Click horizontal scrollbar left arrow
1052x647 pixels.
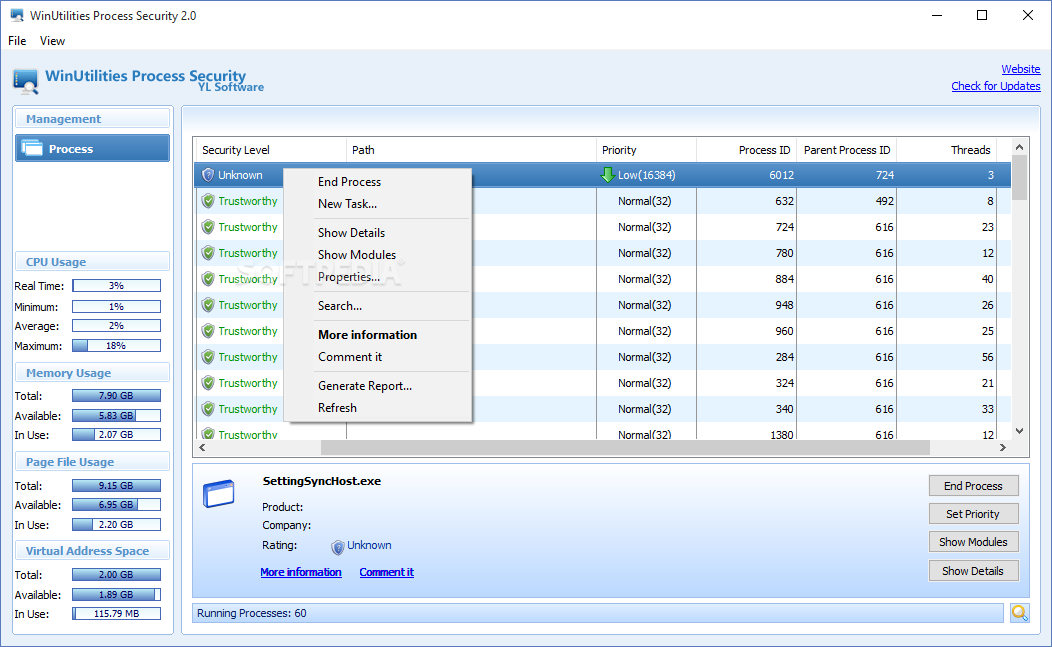(x=202, y=447)
